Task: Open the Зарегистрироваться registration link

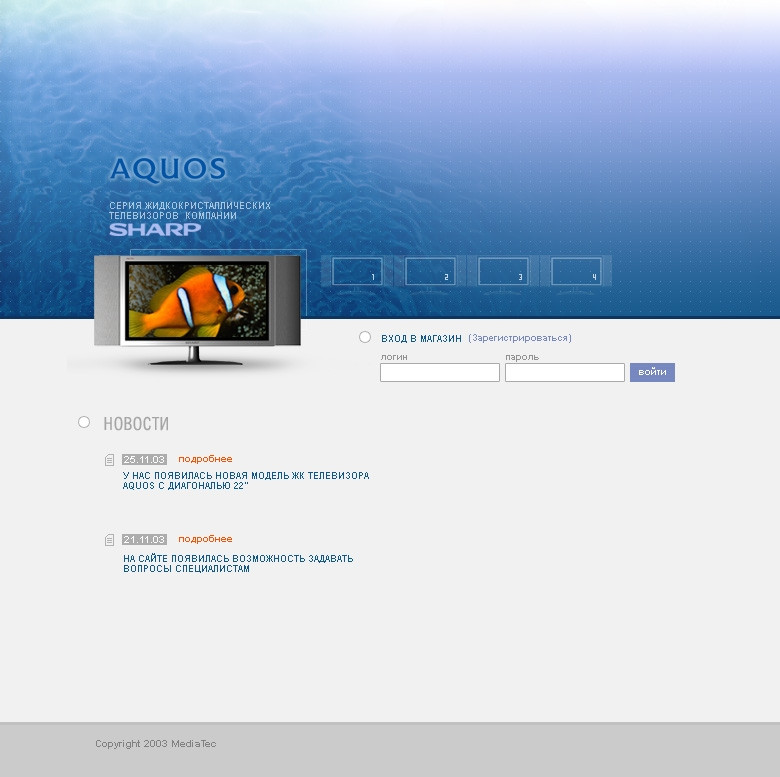Action: (520, 338)
